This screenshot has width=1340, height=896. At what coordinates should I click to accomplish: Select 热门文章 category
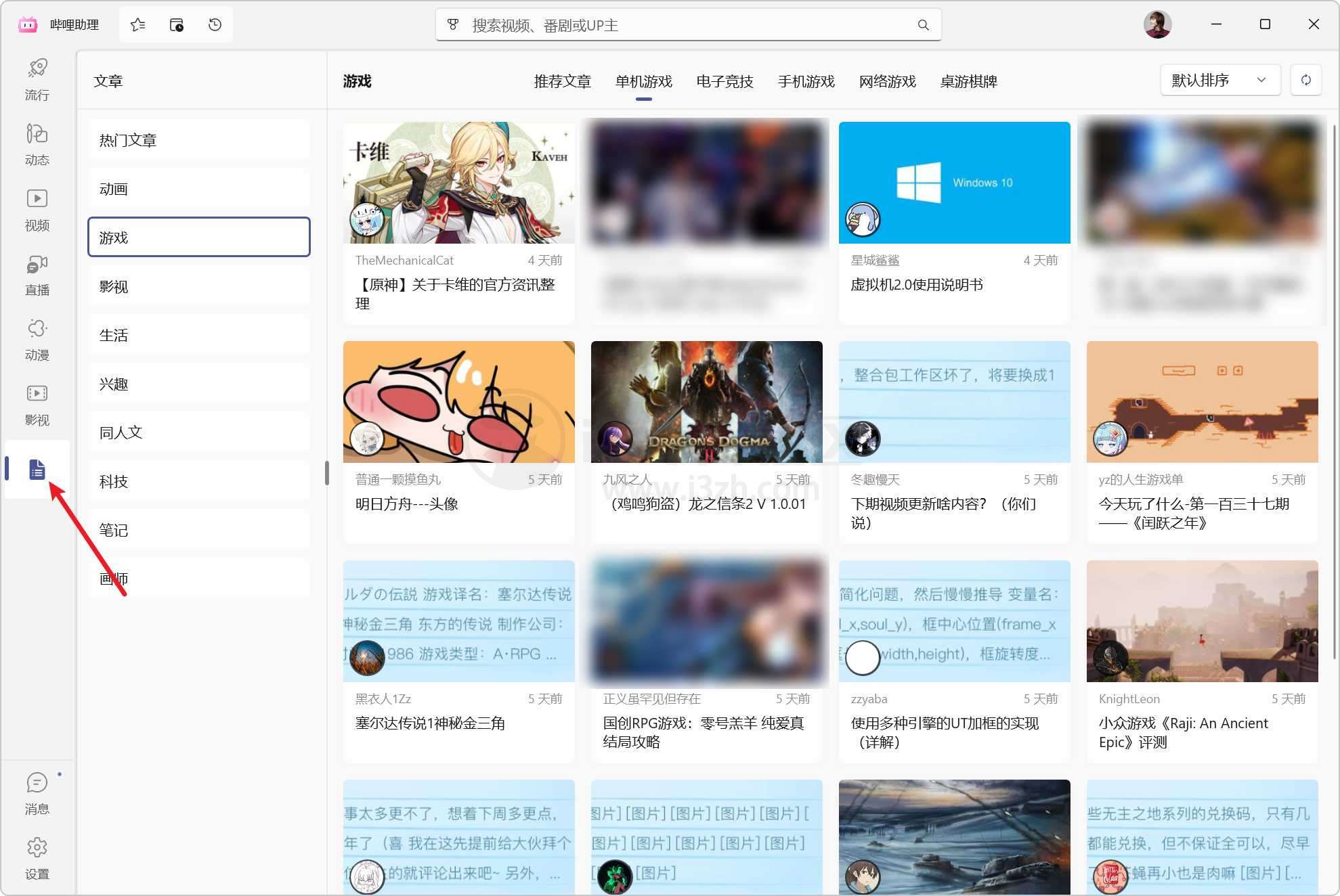(199, 140)
